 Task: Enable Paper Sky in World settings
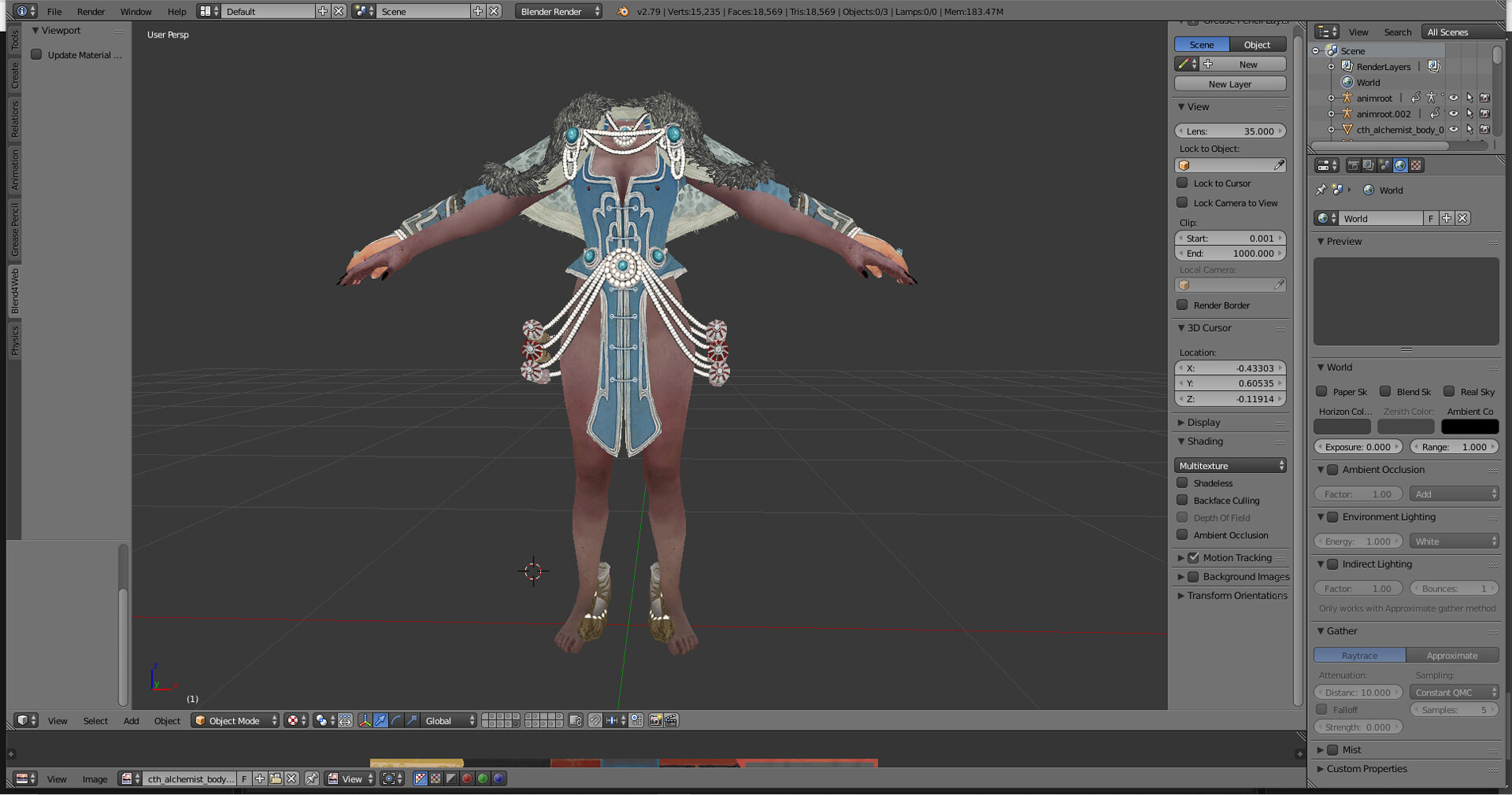tap(1321, 391)
